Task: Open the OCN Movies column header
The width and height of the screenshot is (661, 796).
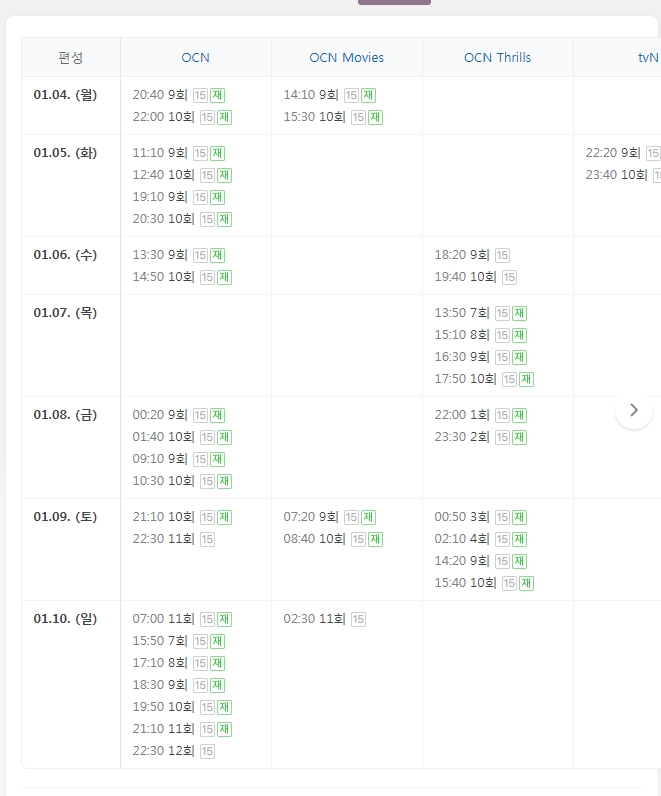Action: [347, 57]
